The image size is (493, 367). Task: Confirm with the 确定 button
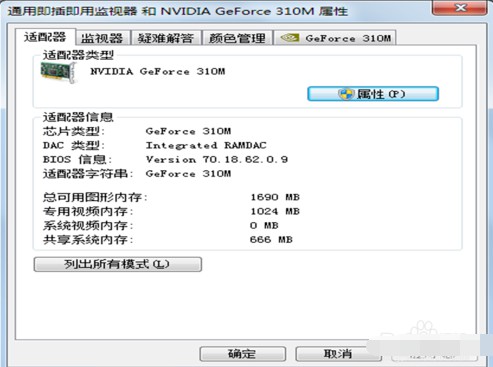pos(242,354)
